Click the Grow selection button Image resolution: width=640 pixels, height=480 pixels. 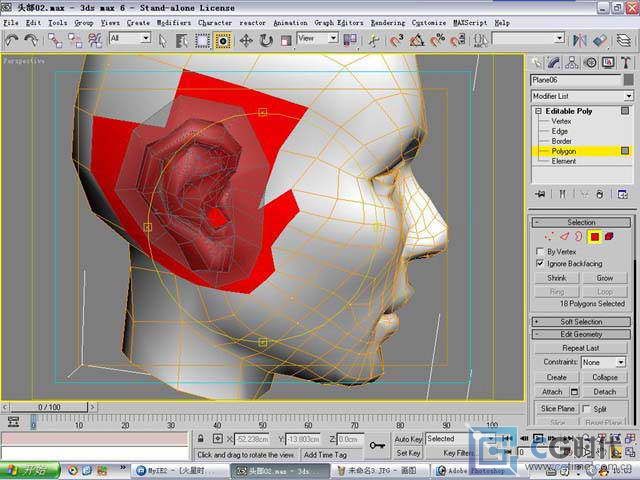click(x=604, y=278)
